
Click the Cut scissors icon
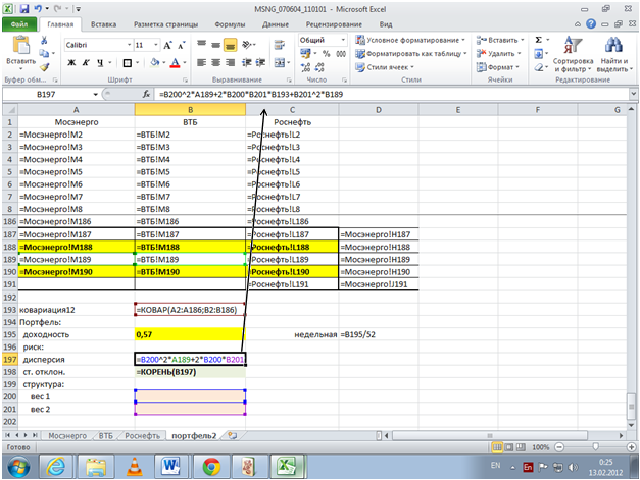click(44, 40)
